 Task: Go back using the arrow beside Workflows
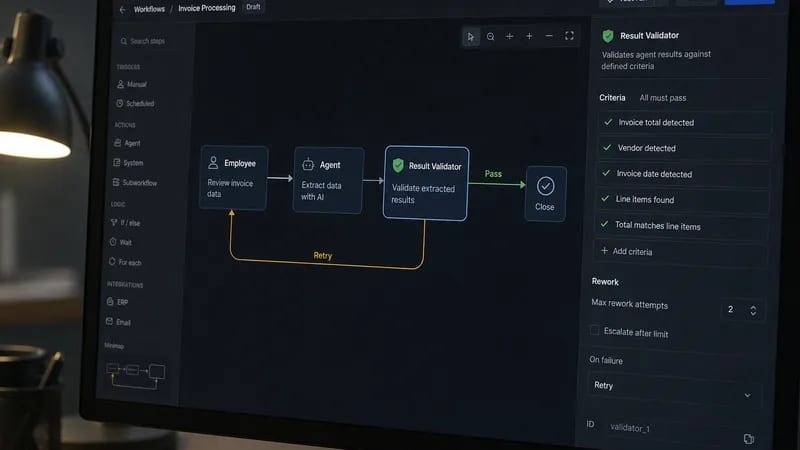[122, 9]
